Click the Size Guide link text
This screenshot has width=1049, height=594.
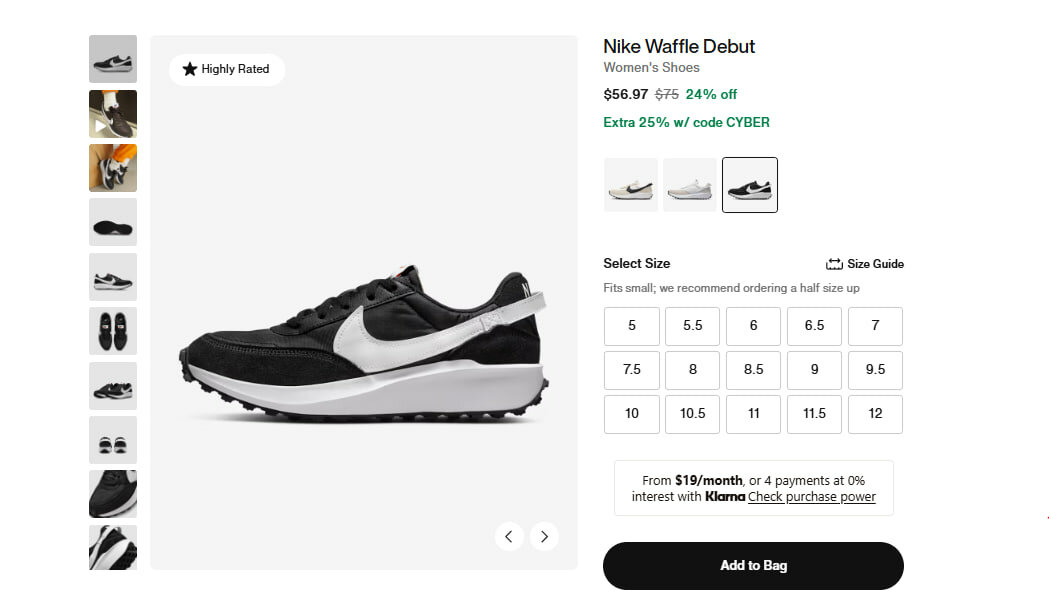pyautogui.click(x=875, y=264)
